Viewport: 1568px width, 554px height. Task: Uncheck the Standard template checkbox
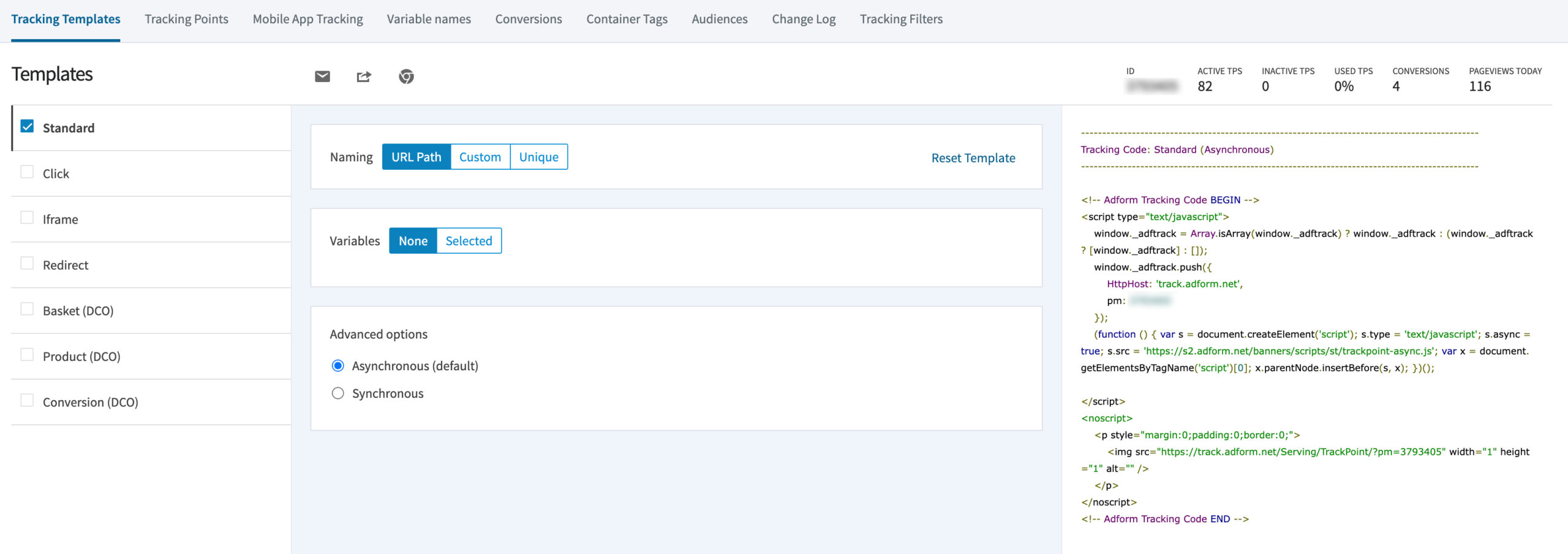tap(26, 126)
